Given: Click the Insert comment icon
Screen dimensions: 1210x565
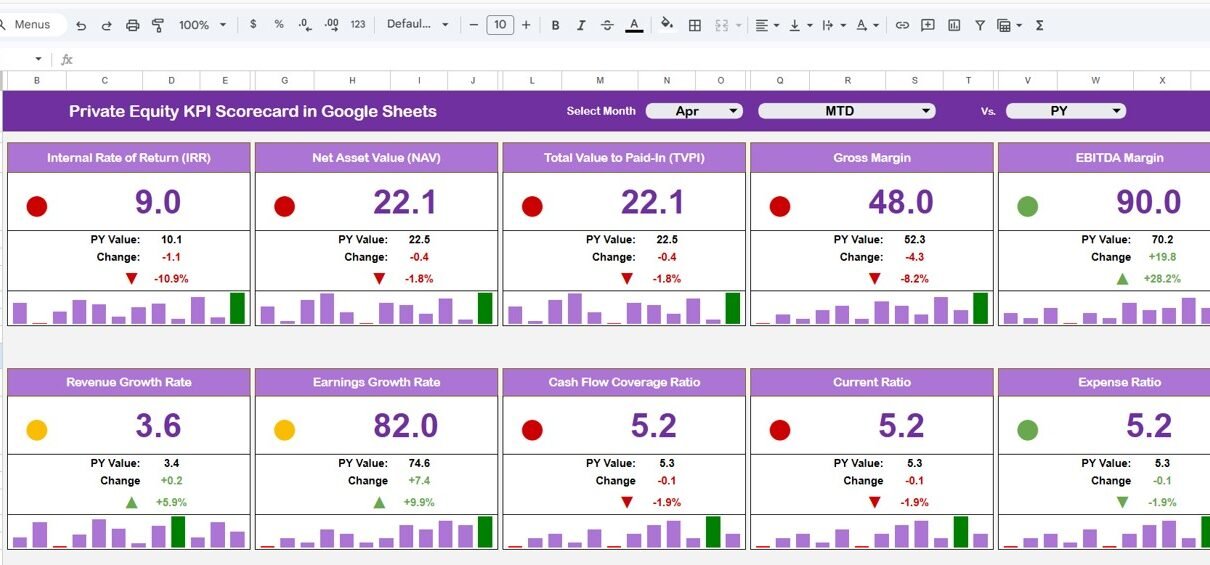Looking at the screenshot, I should click(928, 25).
